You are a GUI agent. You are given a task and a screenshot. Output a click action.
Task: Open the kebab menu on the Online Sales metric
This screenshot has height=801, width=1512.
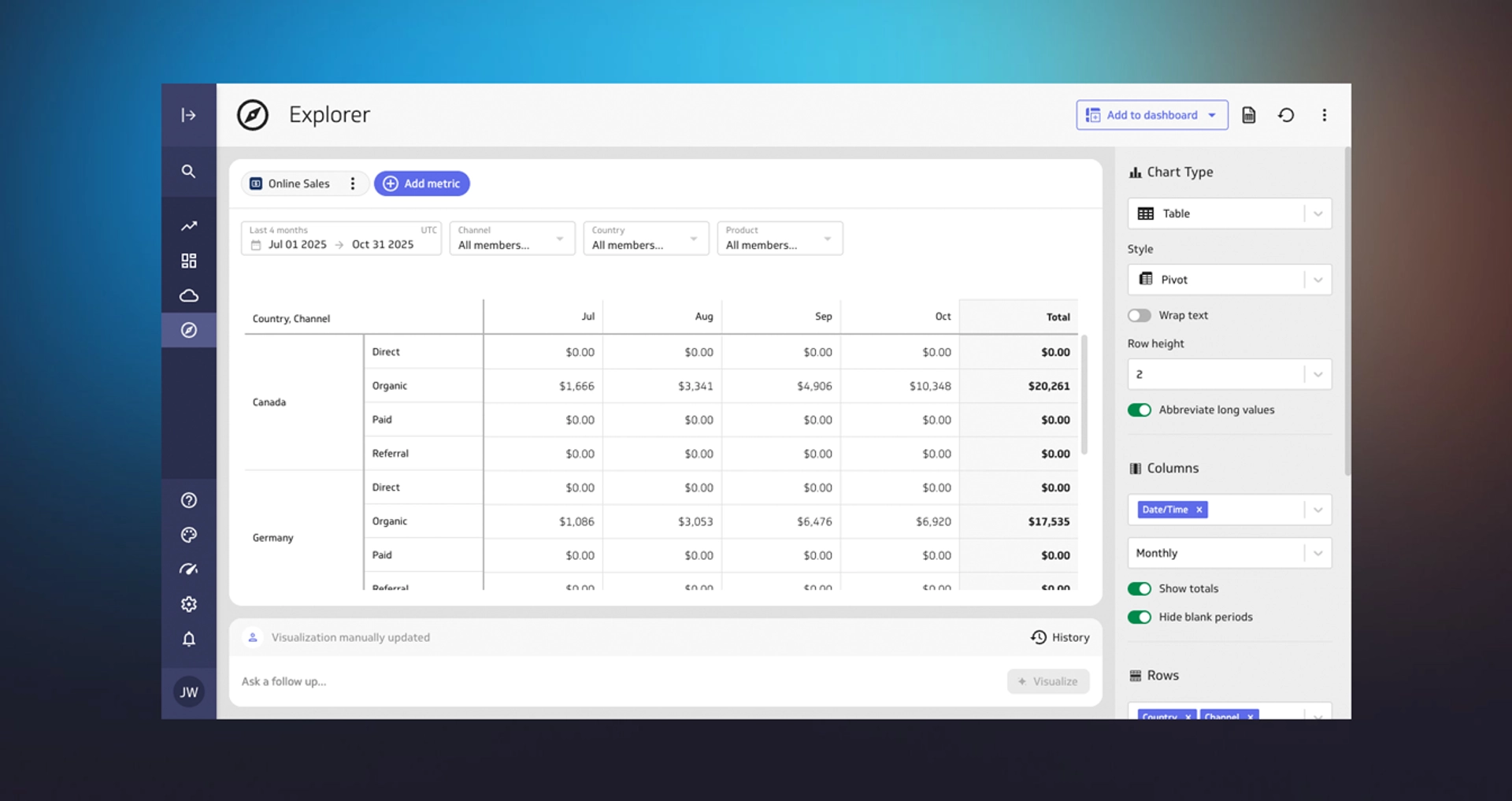coord(352,183)
